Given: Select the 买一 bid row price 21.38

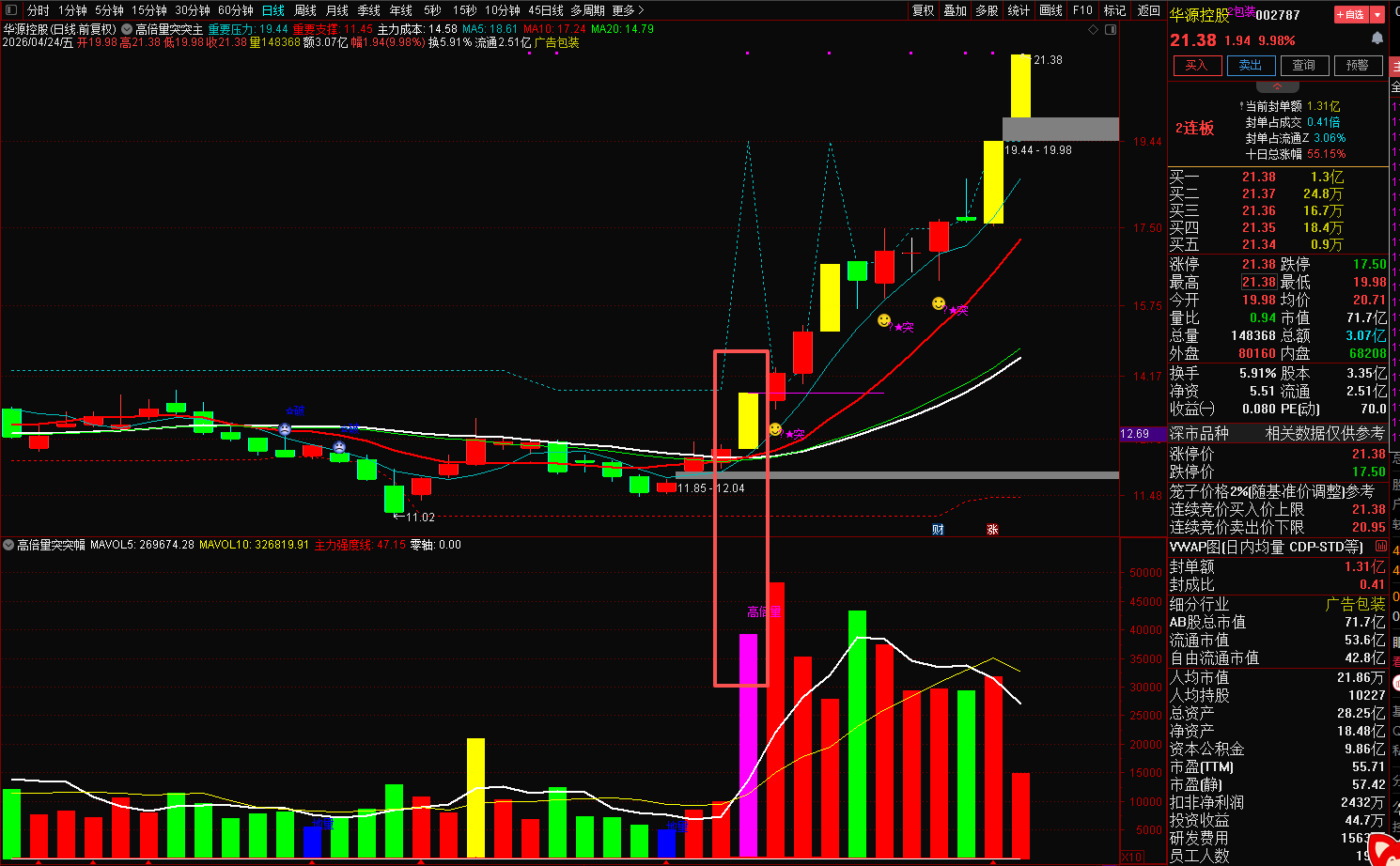Looking at the screenshot, I should click(1258, 177).
